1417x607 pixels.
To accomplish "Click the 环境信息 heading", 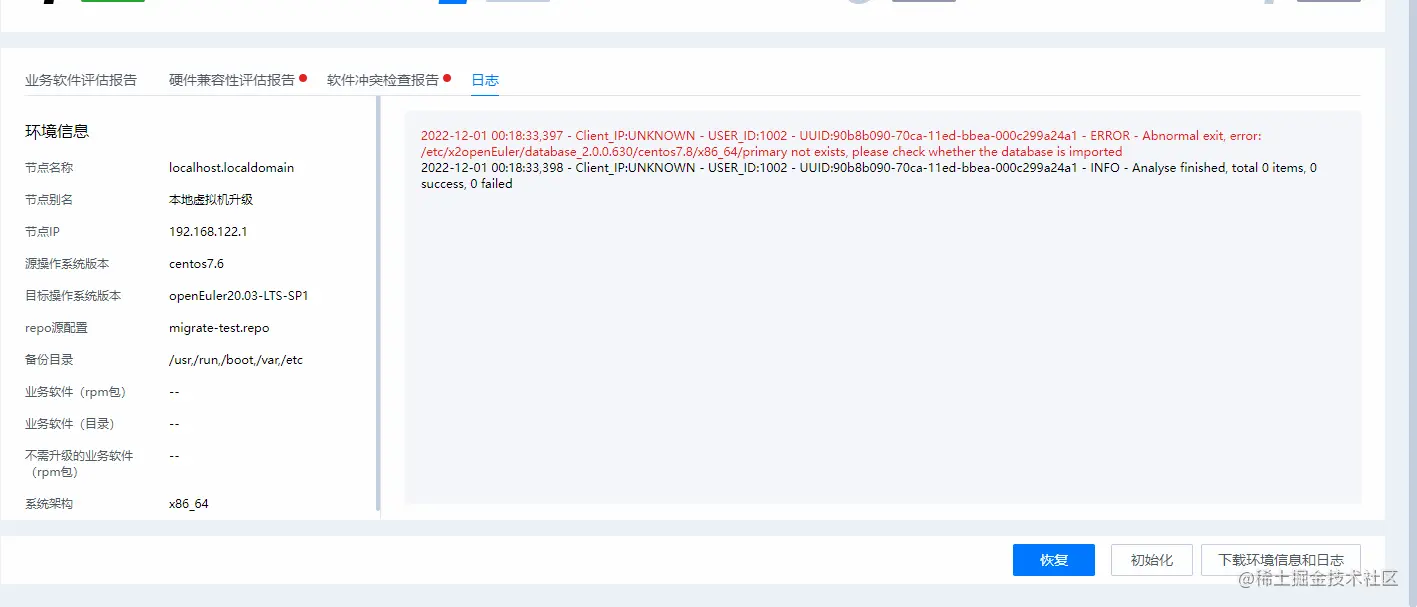I will [x=57, y=132].
